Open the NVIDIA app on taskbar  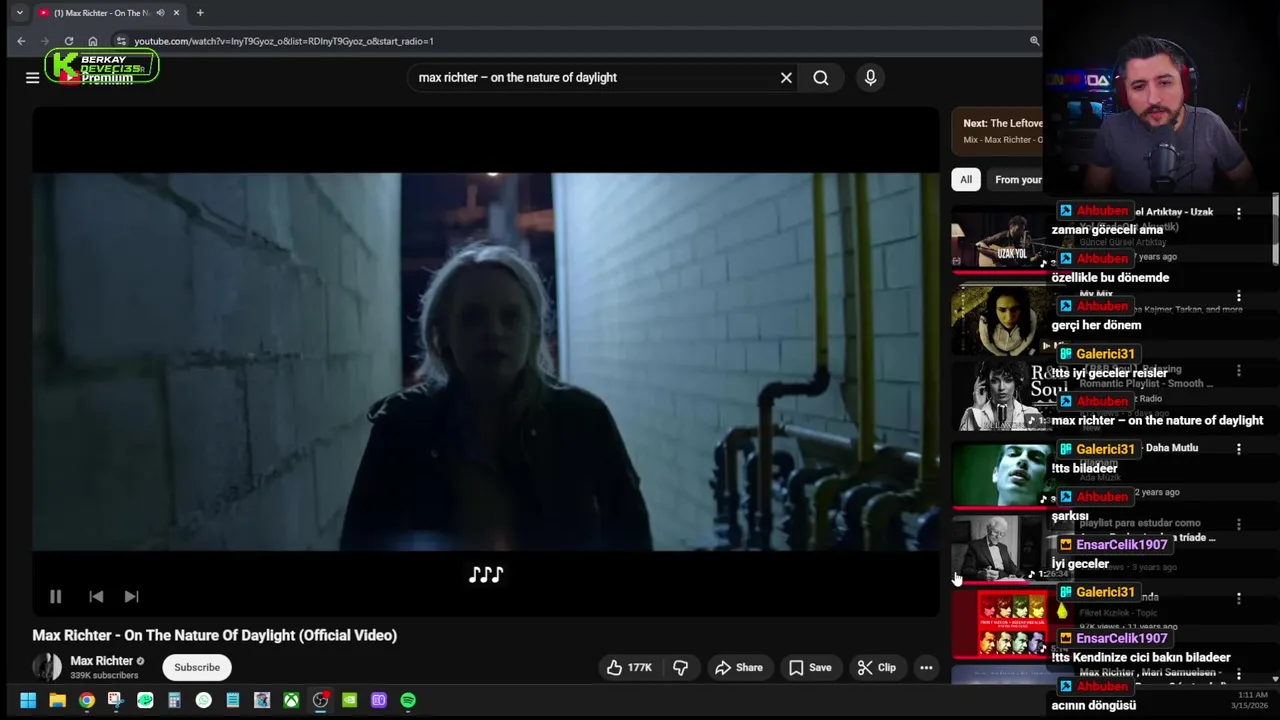pyautogui.click(x=349, y=700)
